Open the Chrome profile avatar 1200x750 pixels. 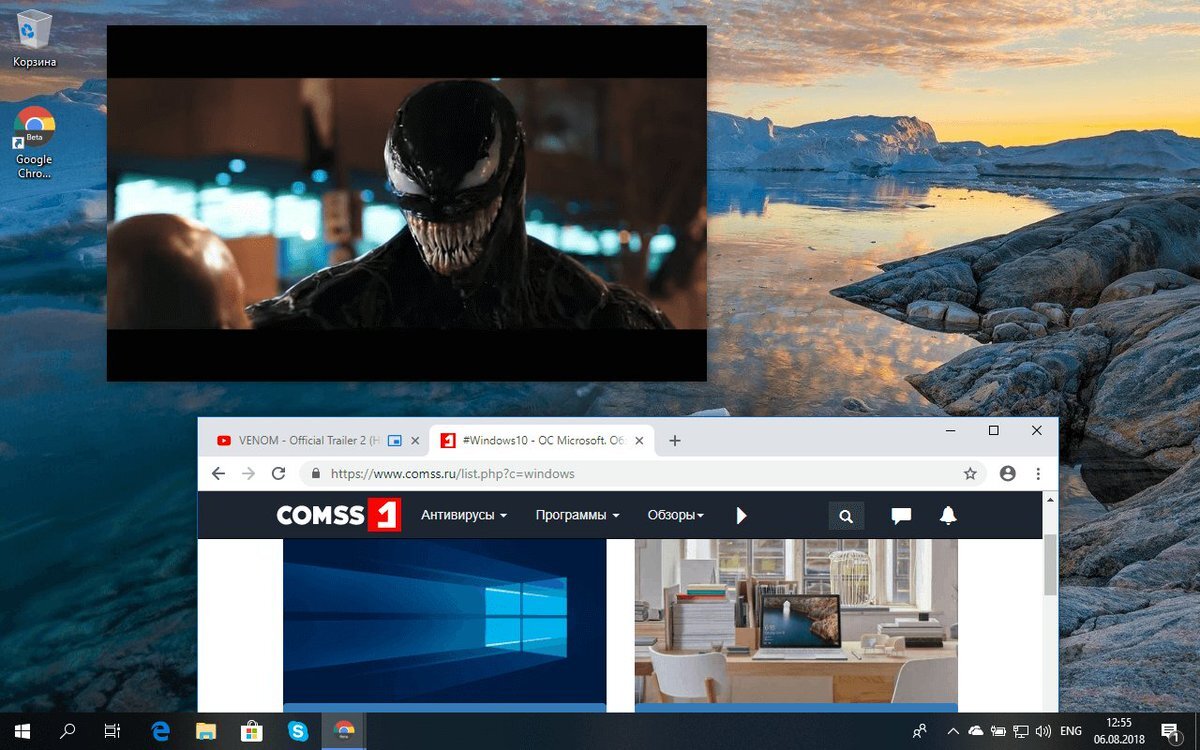pyautogui.click(x=1008, y=473)
